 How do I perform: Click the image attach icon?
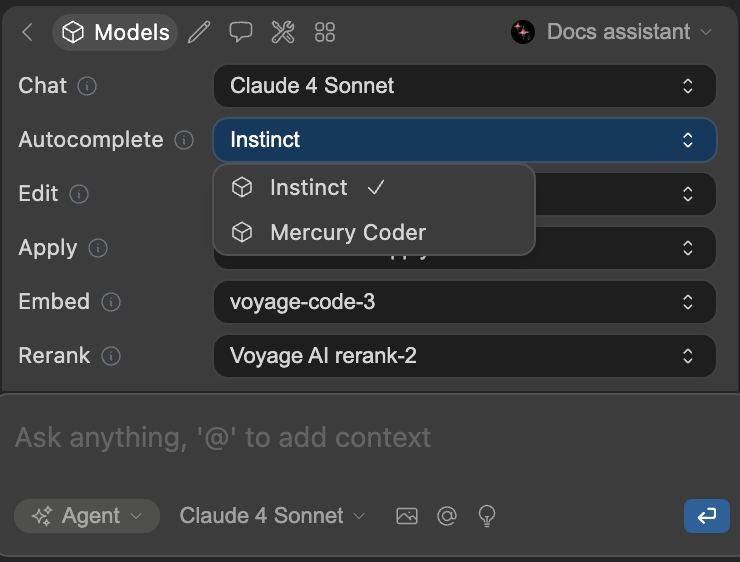(x=406, y=516)
